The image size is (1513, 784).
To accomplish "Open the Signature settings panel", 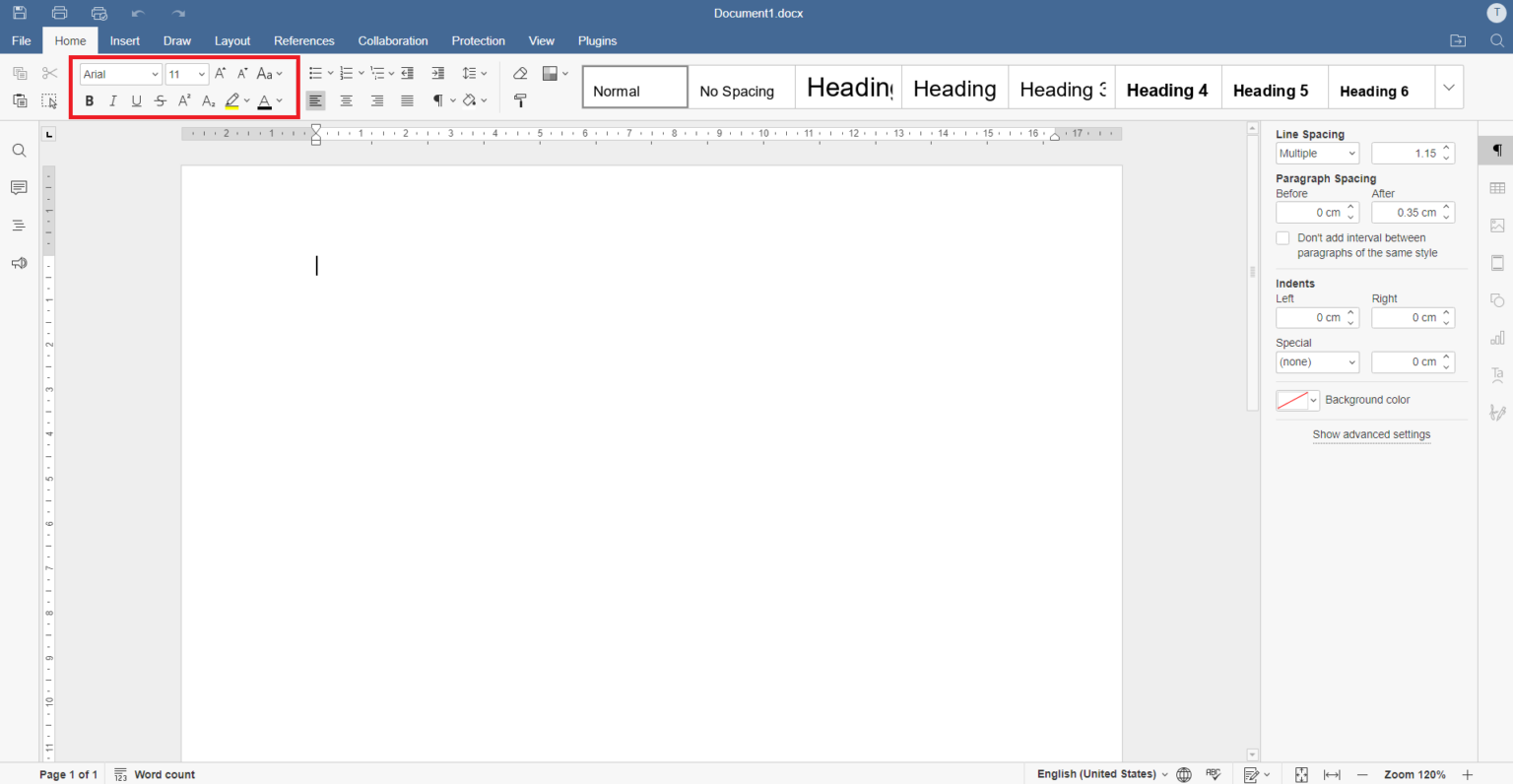I will click(1497, 412).
